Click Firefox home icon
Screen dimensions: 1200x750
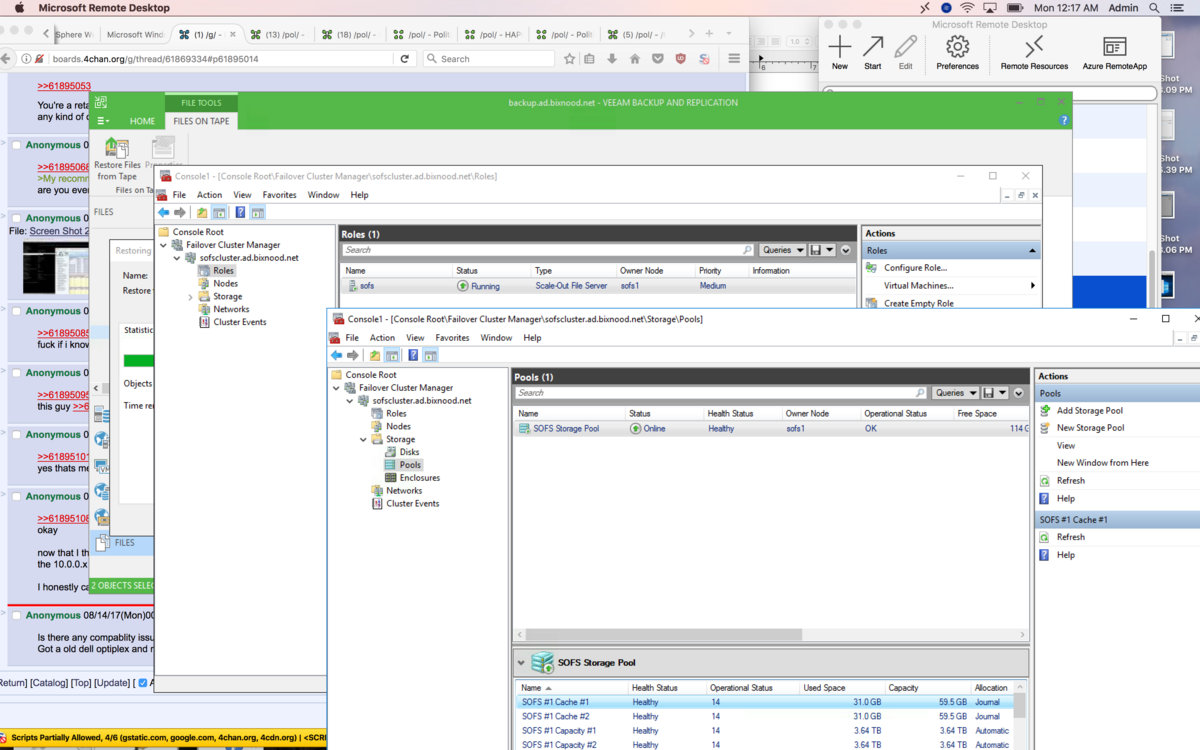(x=634, y=59)
